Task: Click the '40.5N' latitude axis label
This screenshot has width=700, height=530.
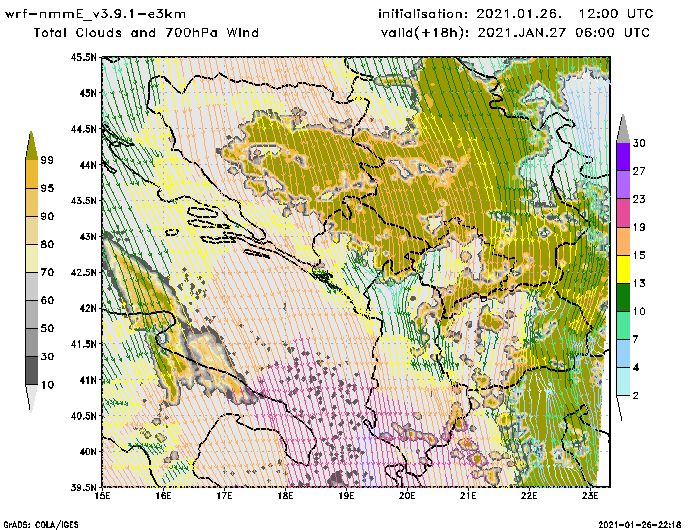Action: pyautogui.click(x=83, y=416)
